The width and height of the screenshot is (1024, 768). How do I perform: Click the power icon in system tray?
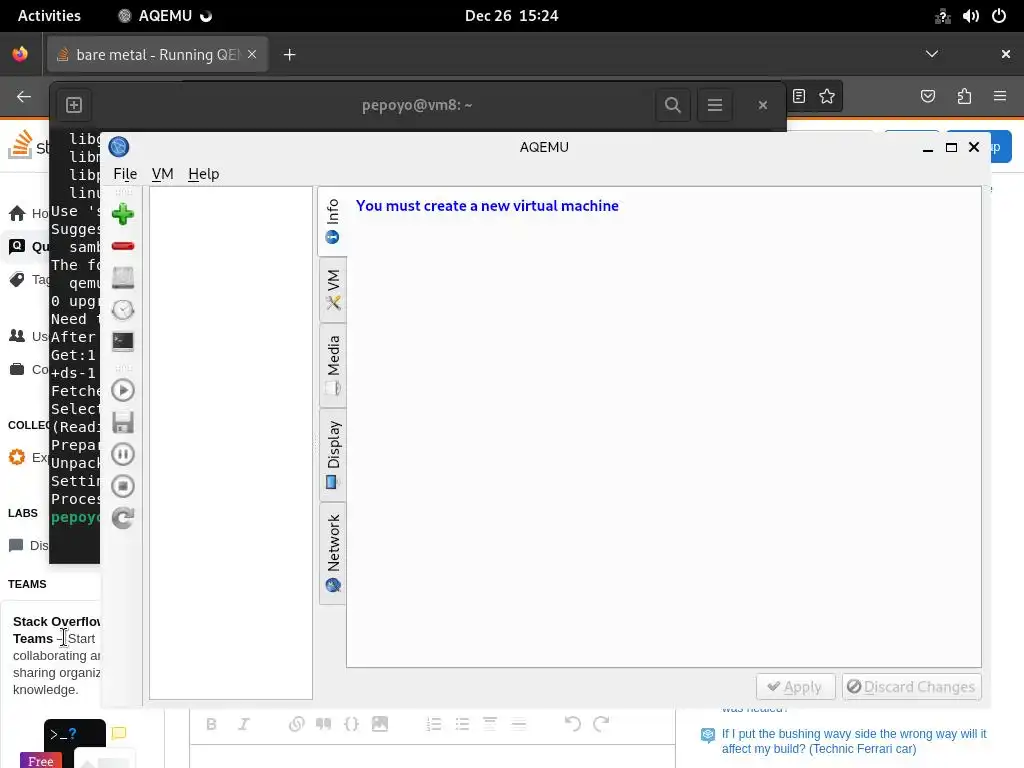(999, 16)
